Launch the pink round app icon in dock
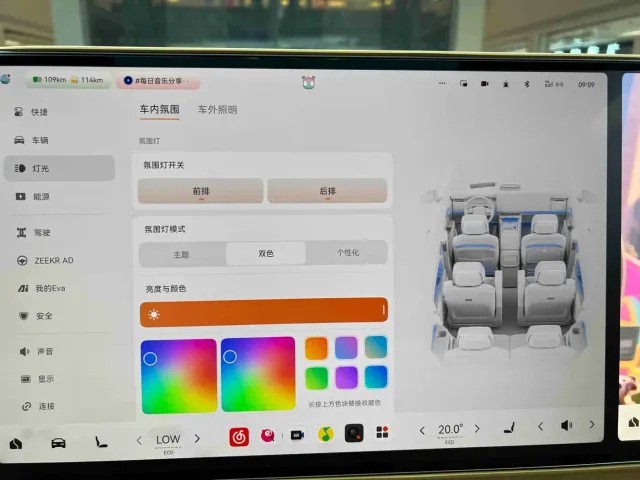This screenshot has height=480, width=640. (268, 436)
